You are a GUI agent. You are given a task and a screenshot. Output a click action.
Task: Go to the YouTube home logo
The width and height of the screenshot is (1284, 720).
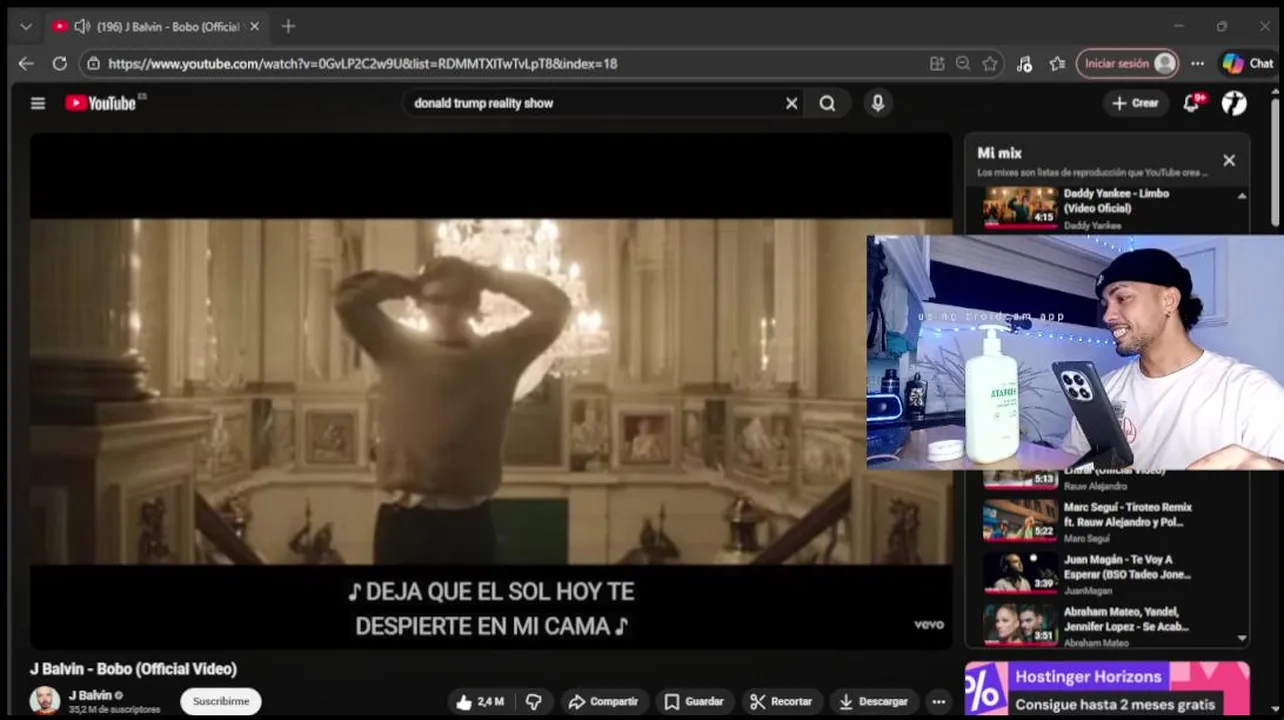pos(100,103)
